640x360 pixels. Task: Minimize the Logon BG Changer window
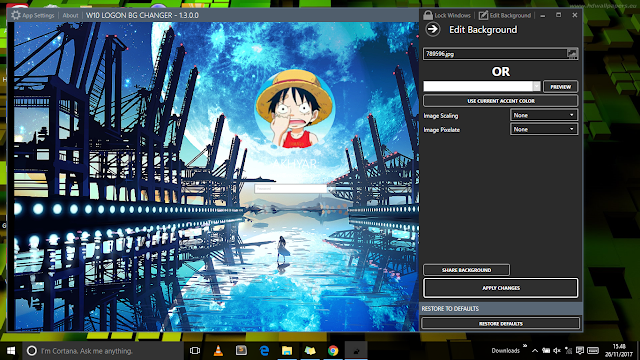[x=542, y=16]
